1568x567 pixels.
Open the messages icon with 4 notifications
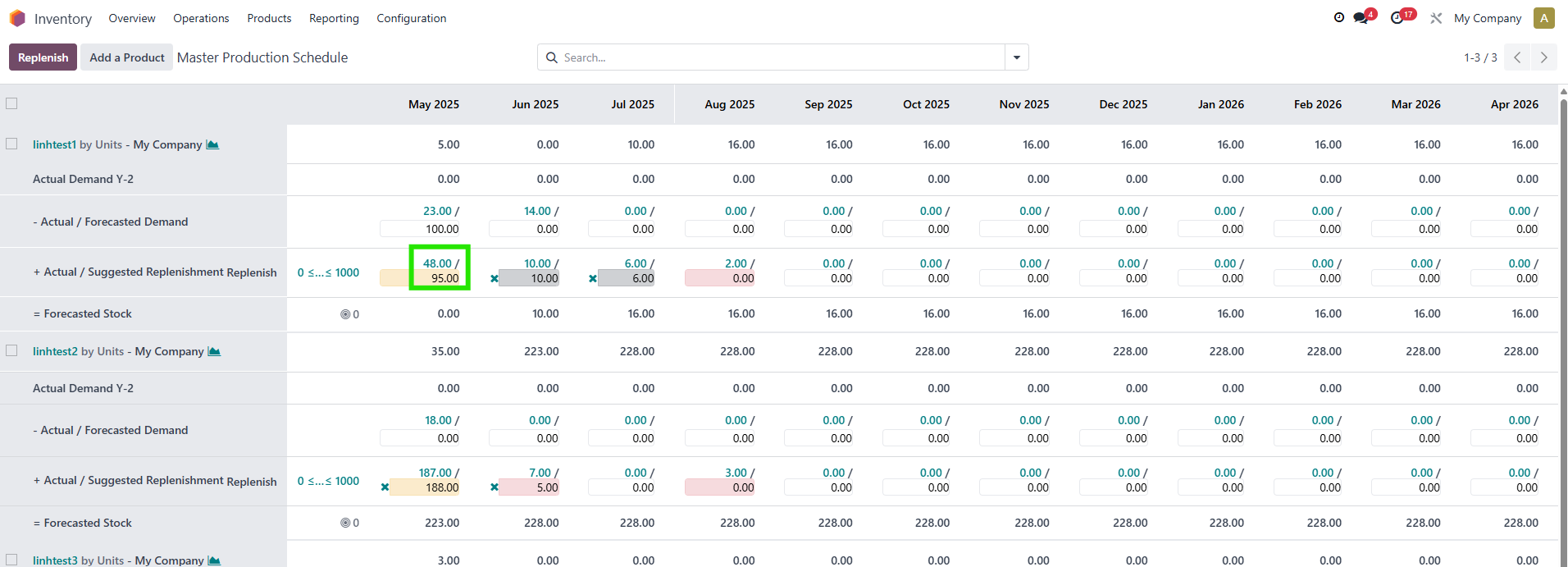point(1361,18)
